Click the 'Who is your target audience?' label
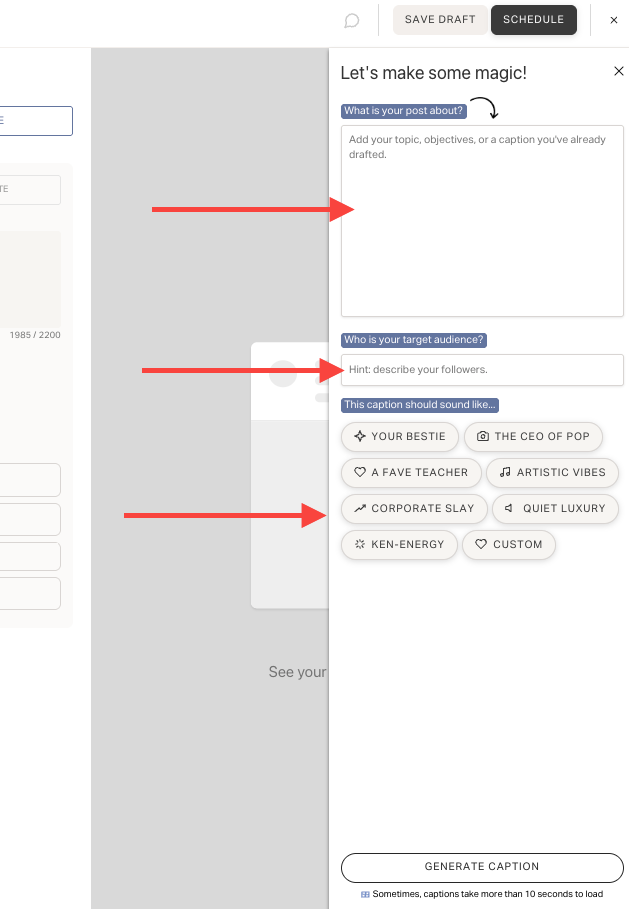 414,340
